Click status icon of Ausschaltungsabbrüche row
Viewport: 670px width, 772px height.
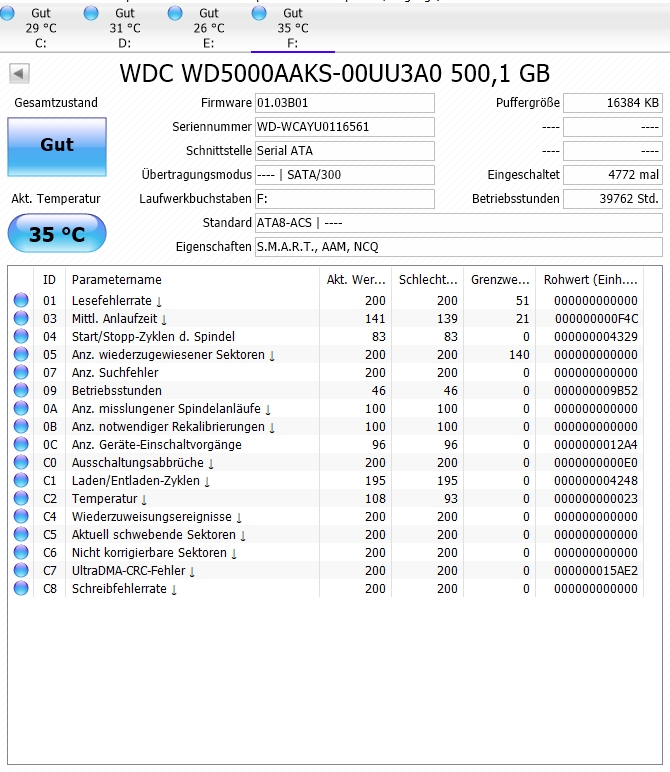click(21, 463)
